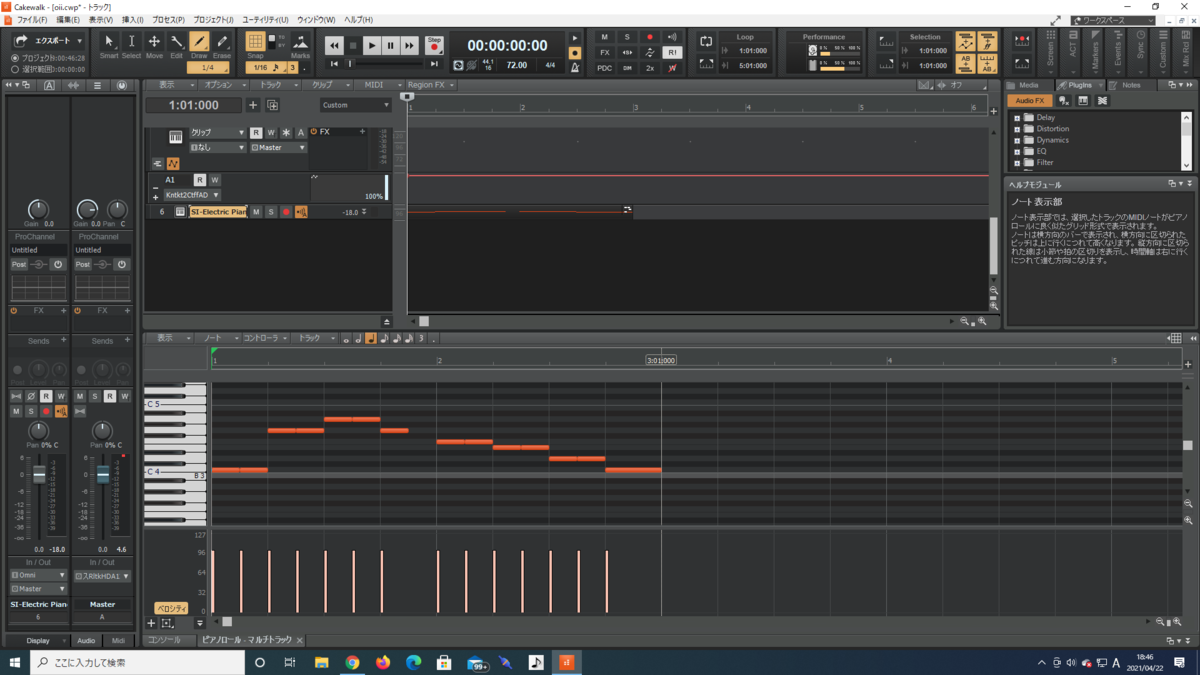Click the 1:01:000 track view time field
Viewport: 1200px width, 675px height.
click(194, 105)
